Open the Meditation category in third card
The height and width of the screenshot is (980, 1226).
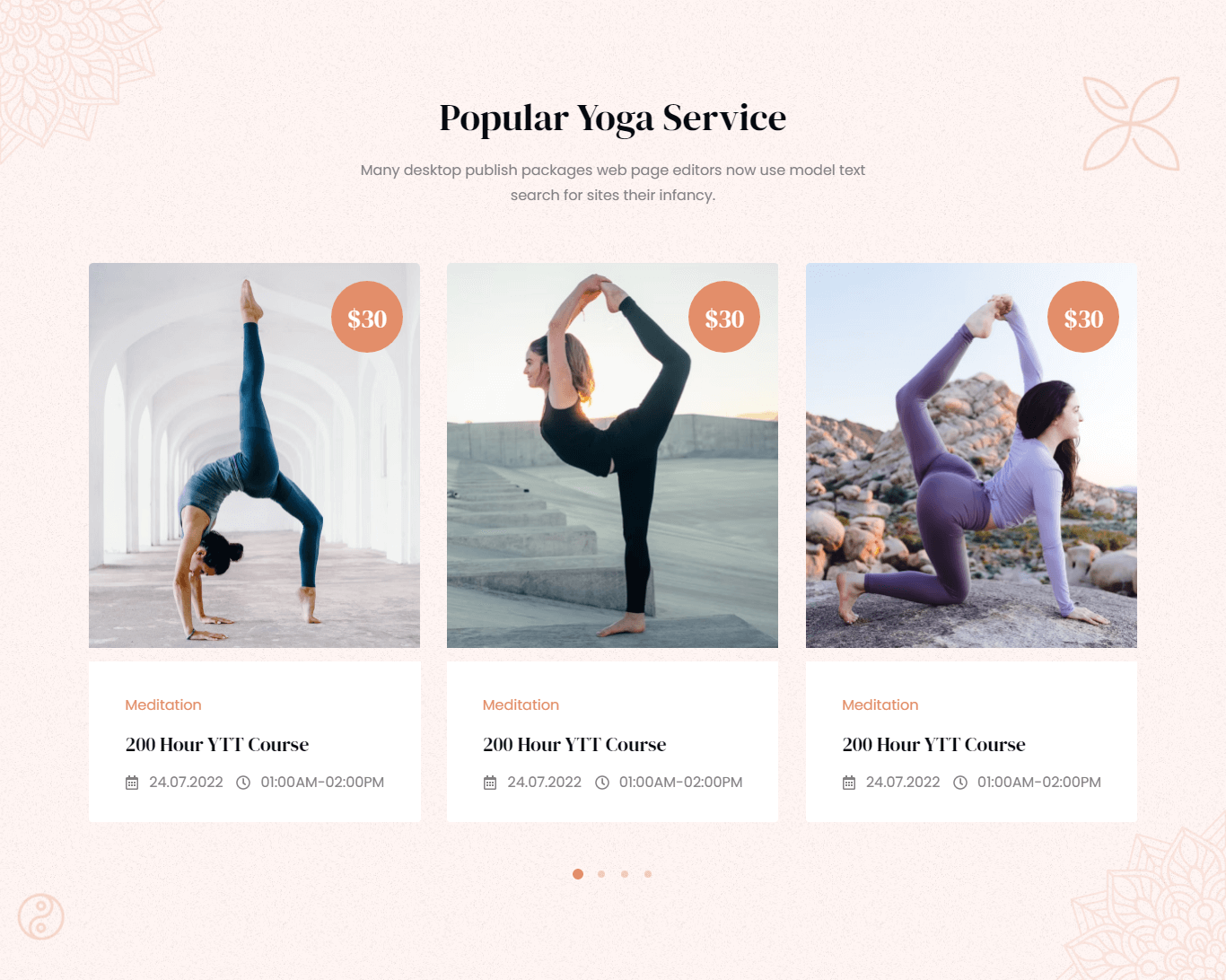coord(880,705)
